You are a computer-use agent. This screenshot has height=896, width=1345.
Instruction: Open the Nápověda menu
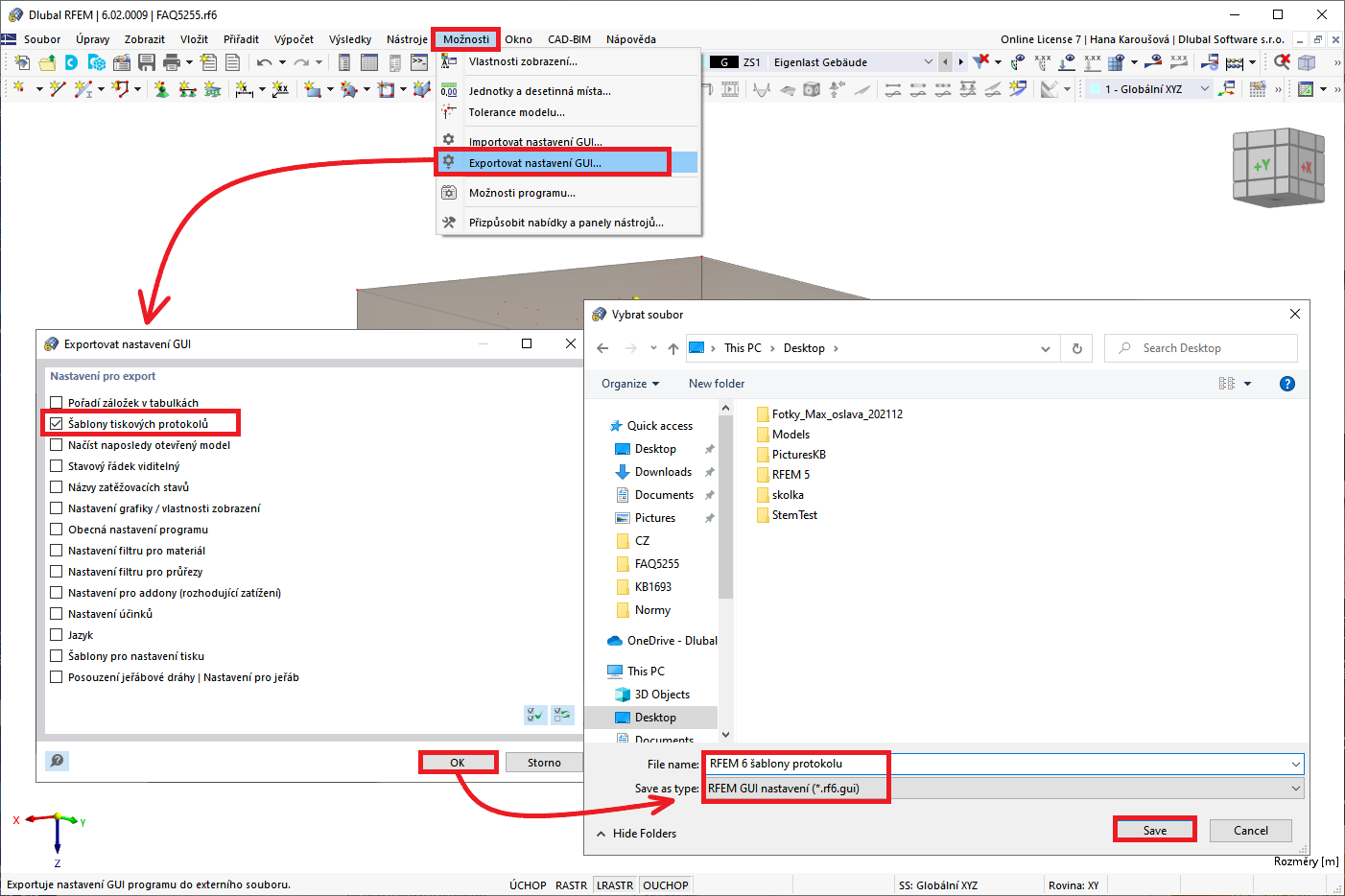click(x=631, y=39)
